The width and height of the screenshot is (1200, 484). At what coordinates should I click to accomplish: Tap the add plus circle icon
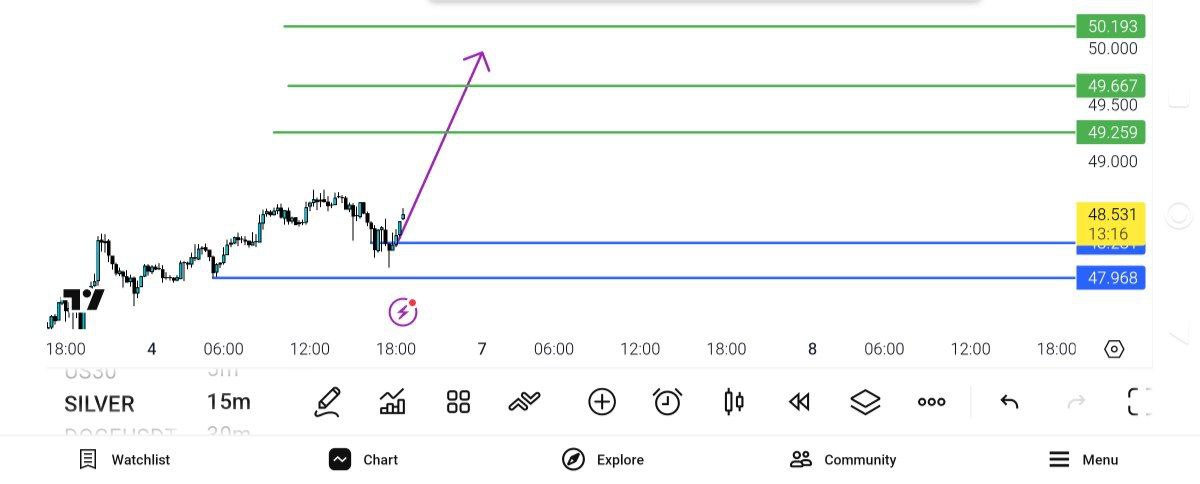[601, 402]
